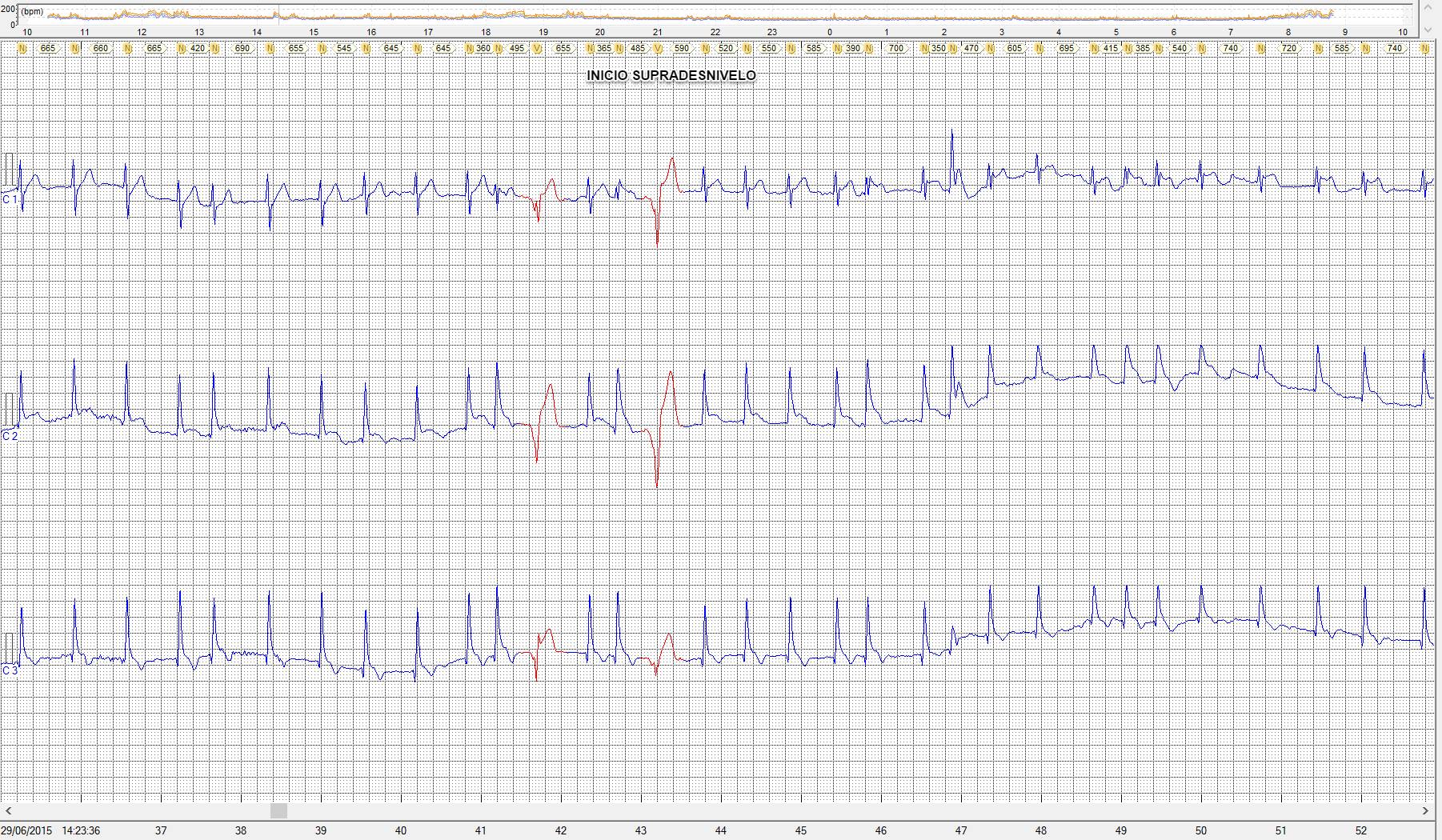Select the RR interval value 350
The height and width of the screenshot is (840, 1442).
tap(939, 48)
